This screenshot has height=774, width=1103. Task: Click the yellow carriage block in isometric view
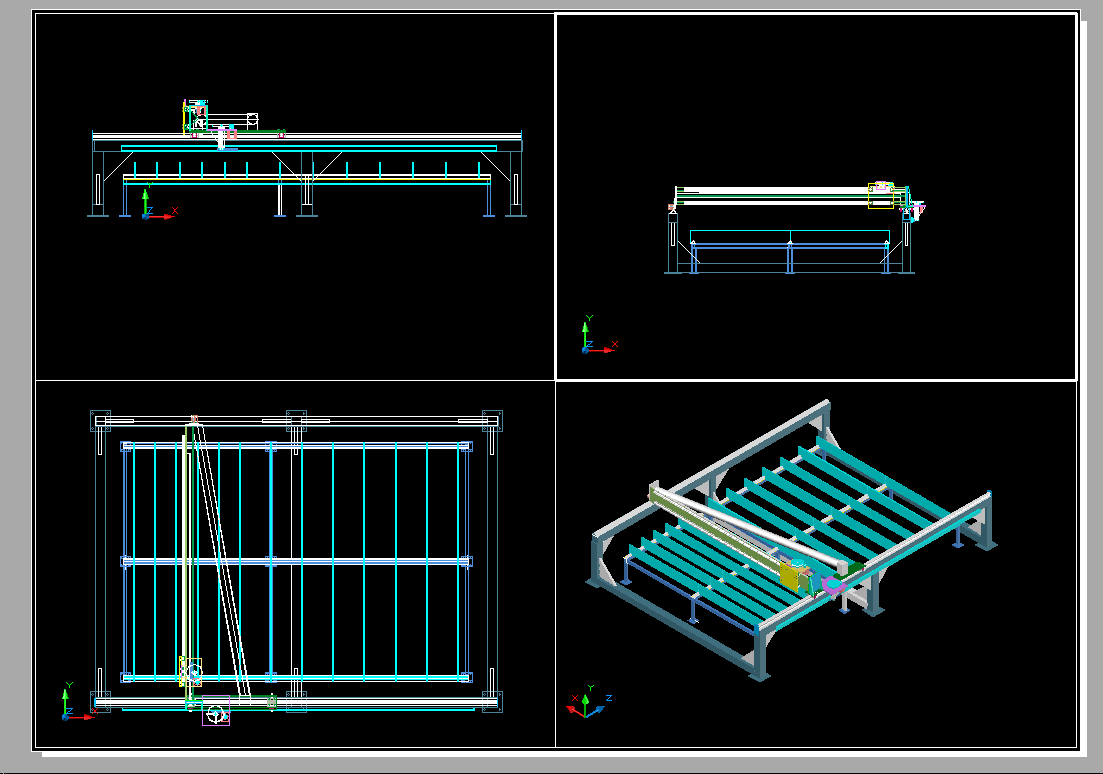click(791, 578)
